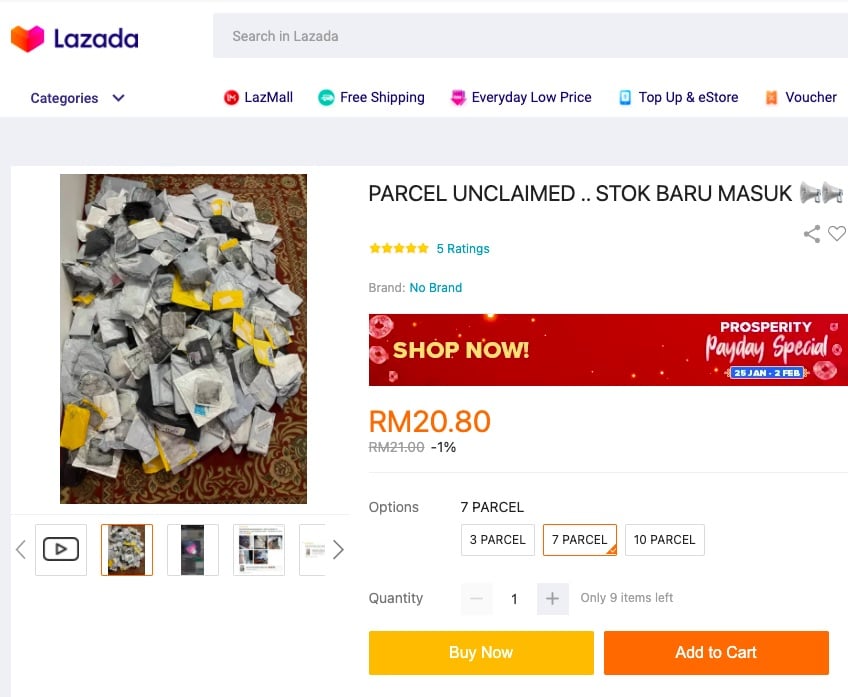Click the LazMall icon
The height and width of the screenshot is (697, 848).
tap(232, 98)
